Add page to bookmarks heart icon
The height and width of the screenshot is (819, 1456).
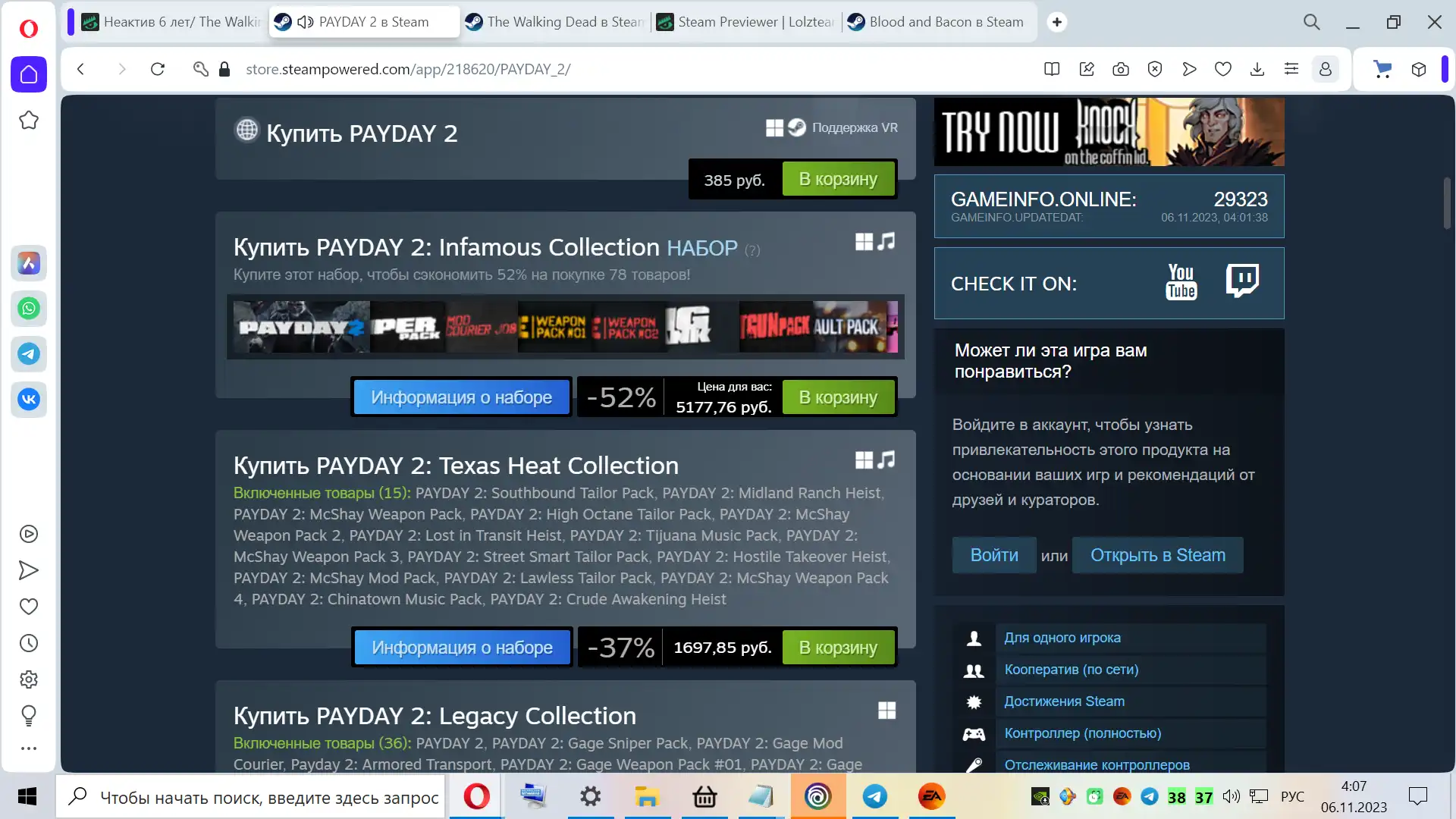(x=1223, y=69)
